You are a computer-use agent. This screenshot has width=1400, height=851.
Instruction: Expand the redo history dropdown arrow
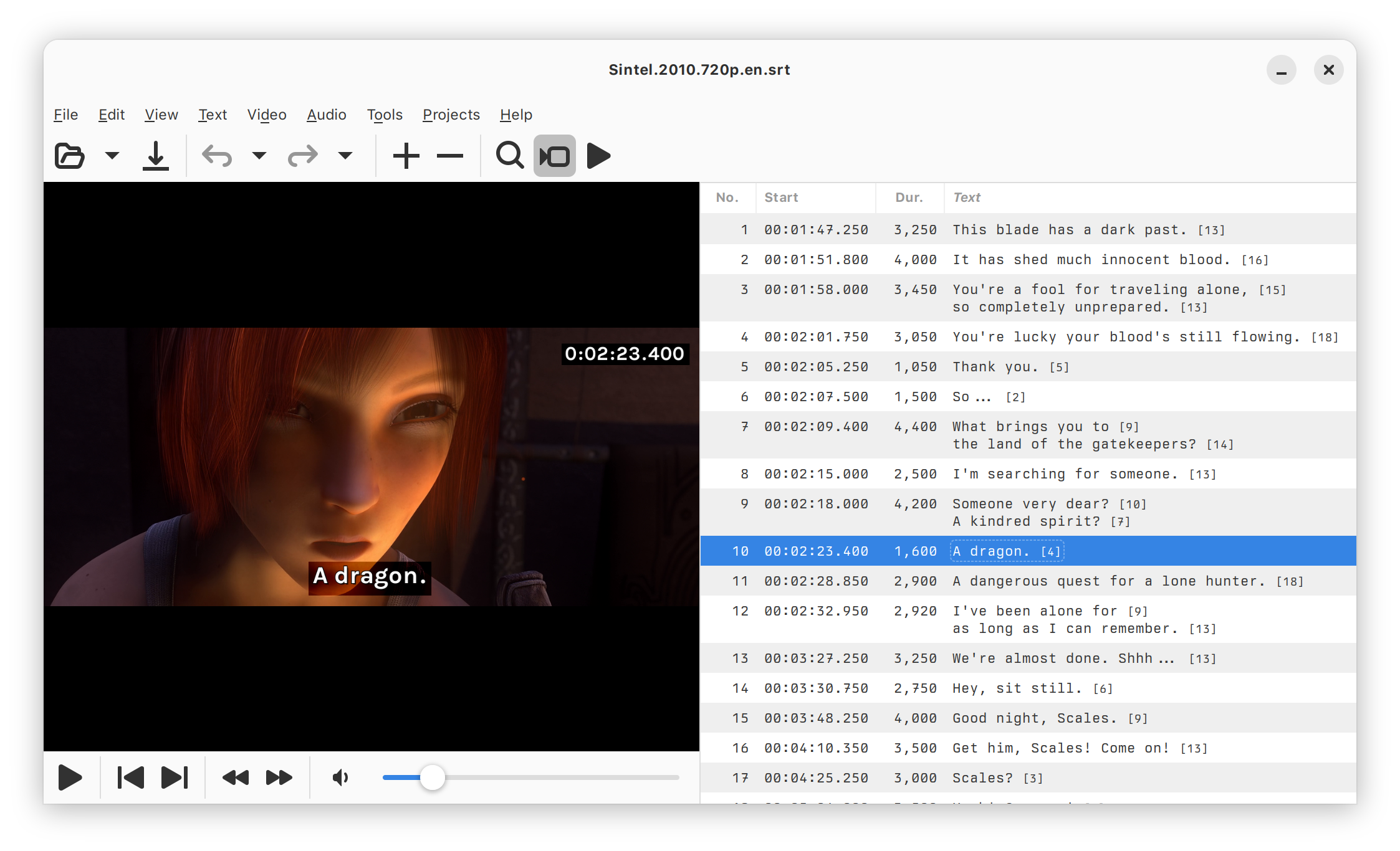[x=345, y=156]
